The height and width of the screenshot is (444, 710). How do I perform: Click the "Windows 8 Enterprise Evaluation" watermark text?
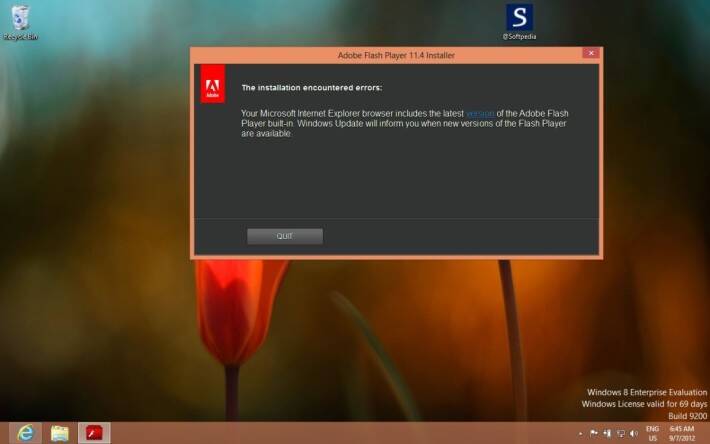[647, 392]
